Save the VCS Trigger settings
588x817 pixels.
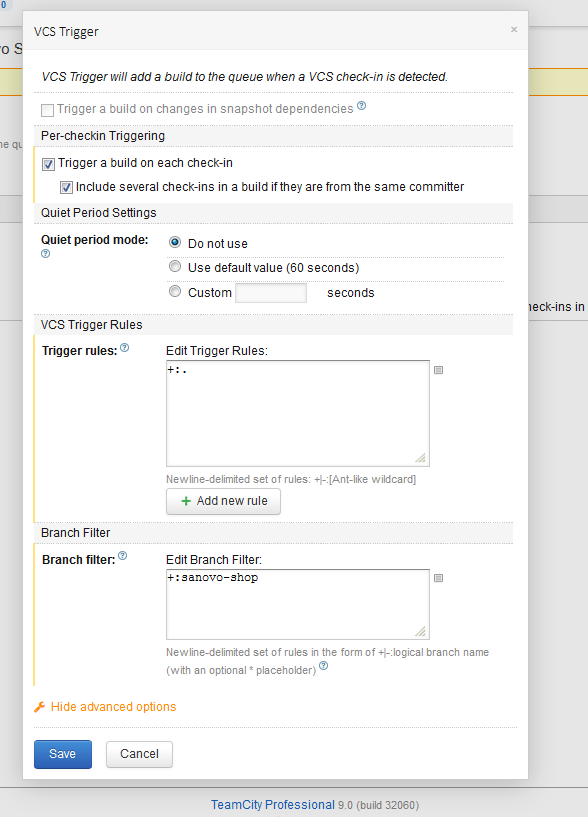point(62,754)
